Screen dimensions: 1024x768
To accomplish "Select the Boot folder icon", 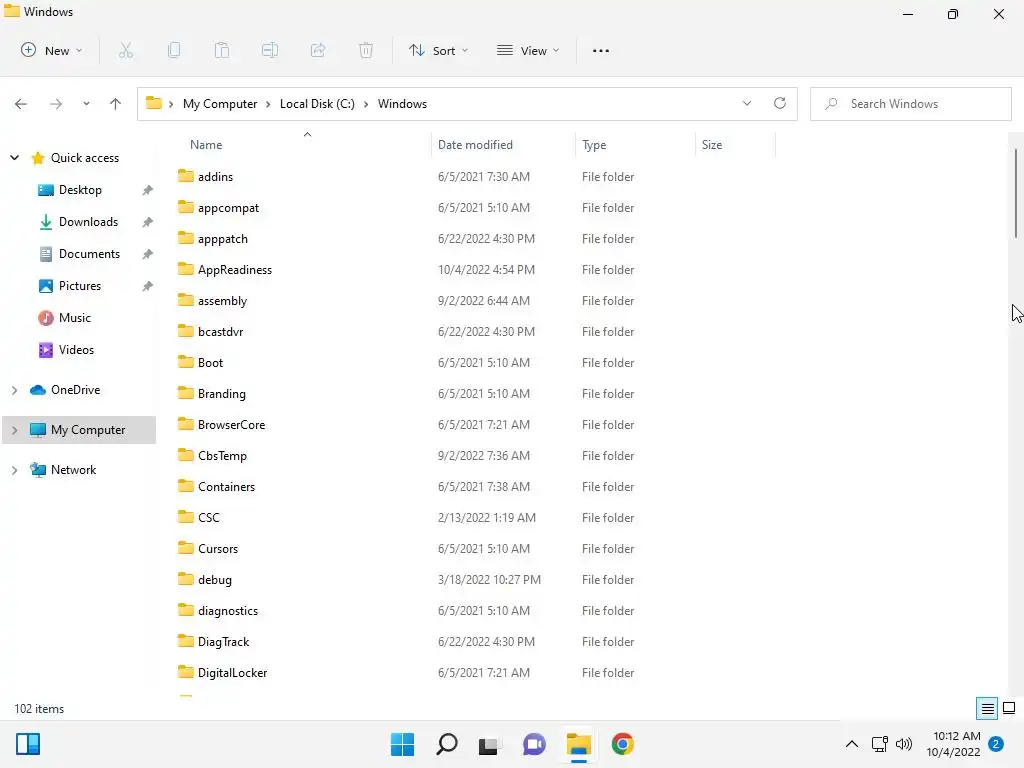I will (186, 362).
